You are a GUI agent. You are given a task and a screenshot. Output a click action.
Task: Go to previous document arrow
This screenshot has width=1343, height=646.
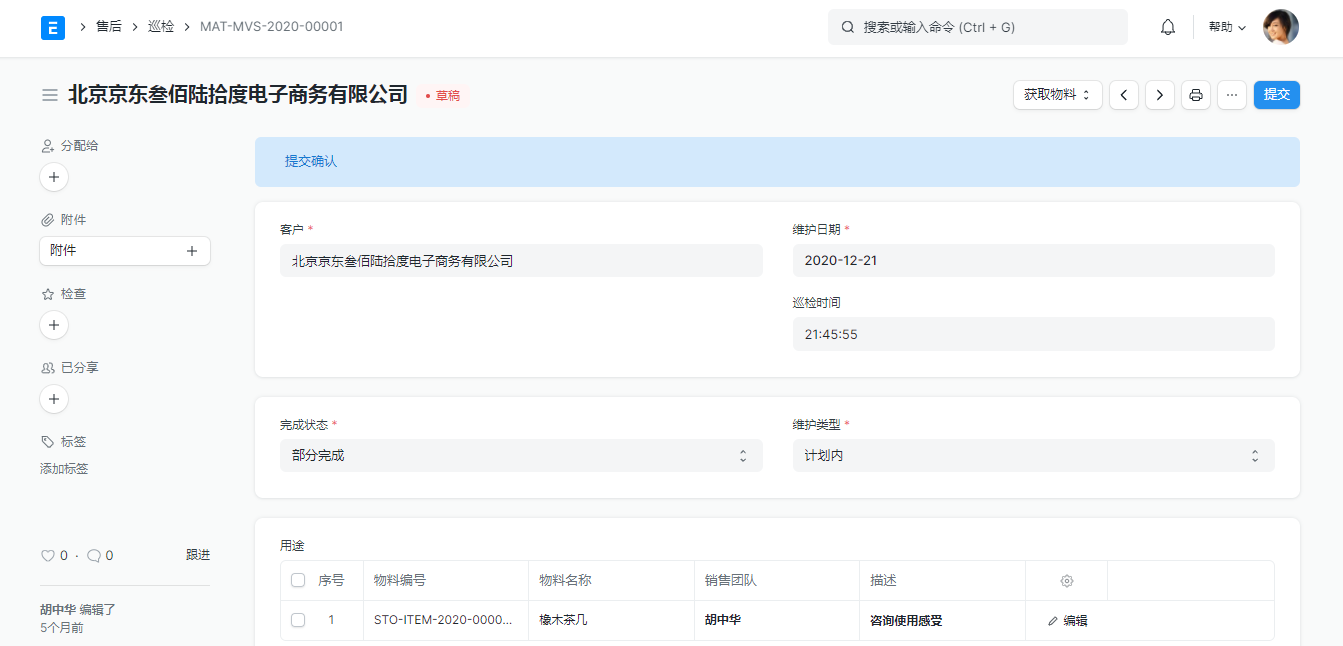point(1124,95)
